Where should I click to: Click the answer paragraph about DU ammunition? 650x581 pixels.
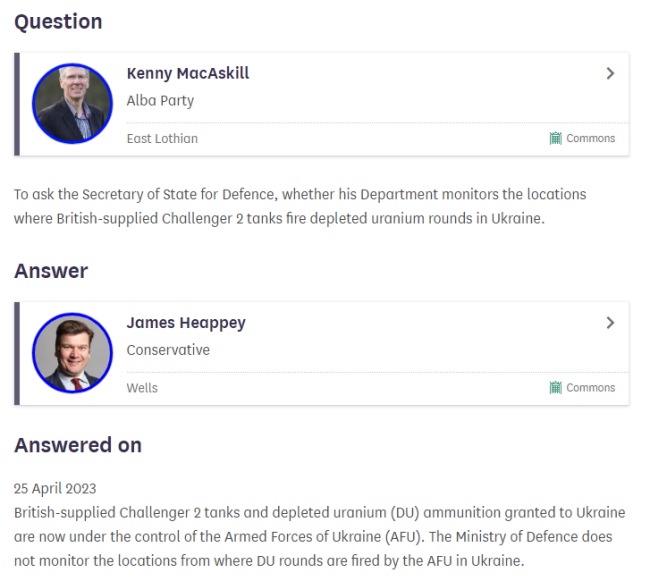click(320, 536)
